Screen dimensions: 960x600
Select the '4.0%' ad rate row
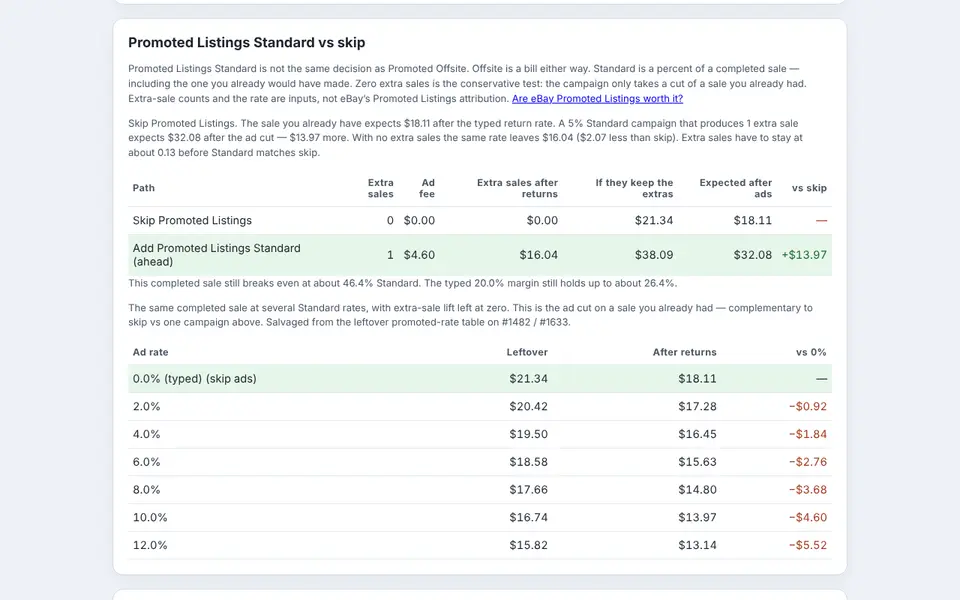tap(480, 434)
